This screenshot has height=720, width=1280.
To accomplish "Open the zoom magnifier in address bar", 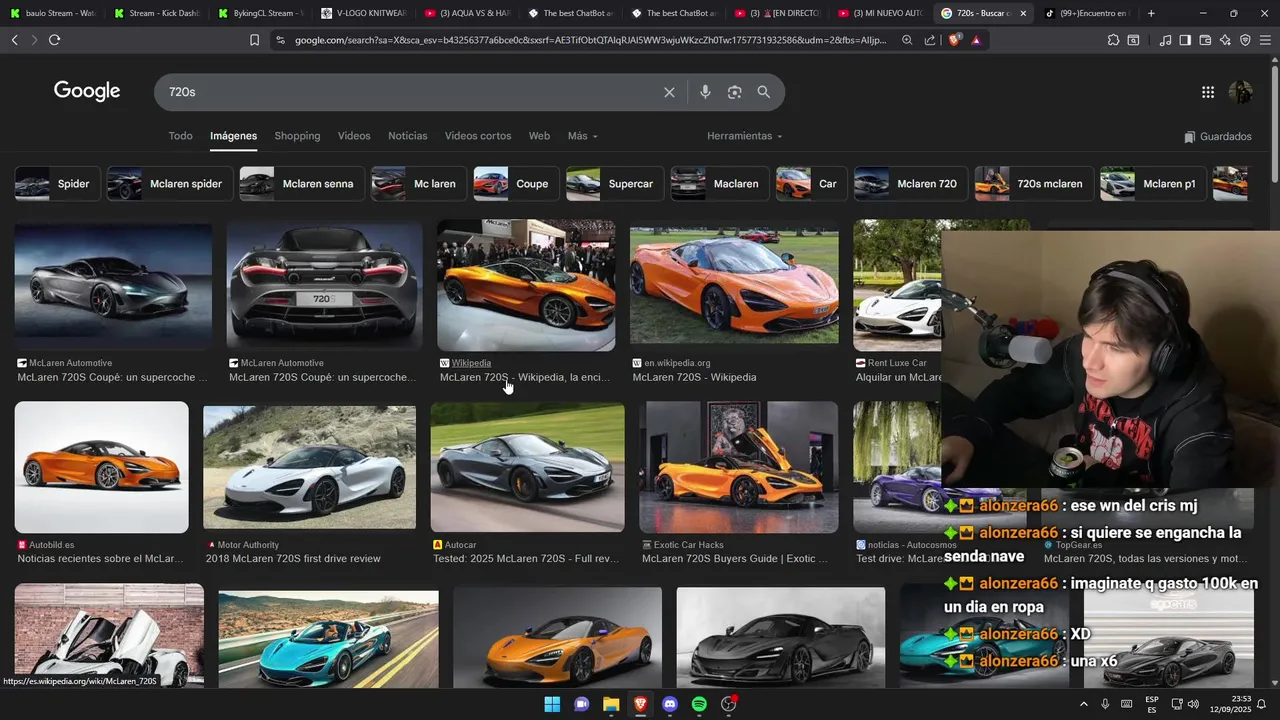I will 907,40.
